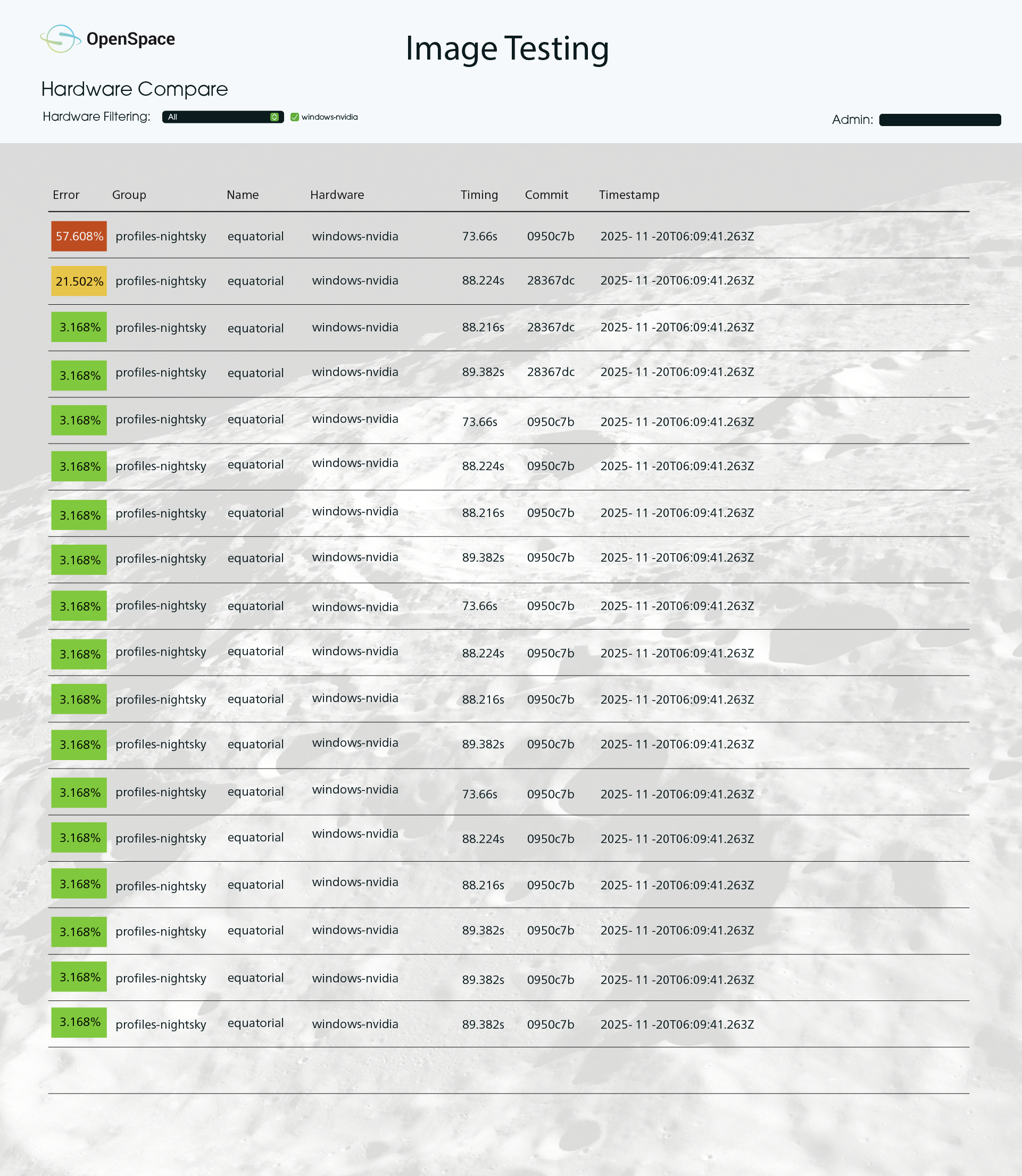The height and width of the screenshot is (1176, 1022).
Task: Click the Commit column header
Action: click(546, 195)
